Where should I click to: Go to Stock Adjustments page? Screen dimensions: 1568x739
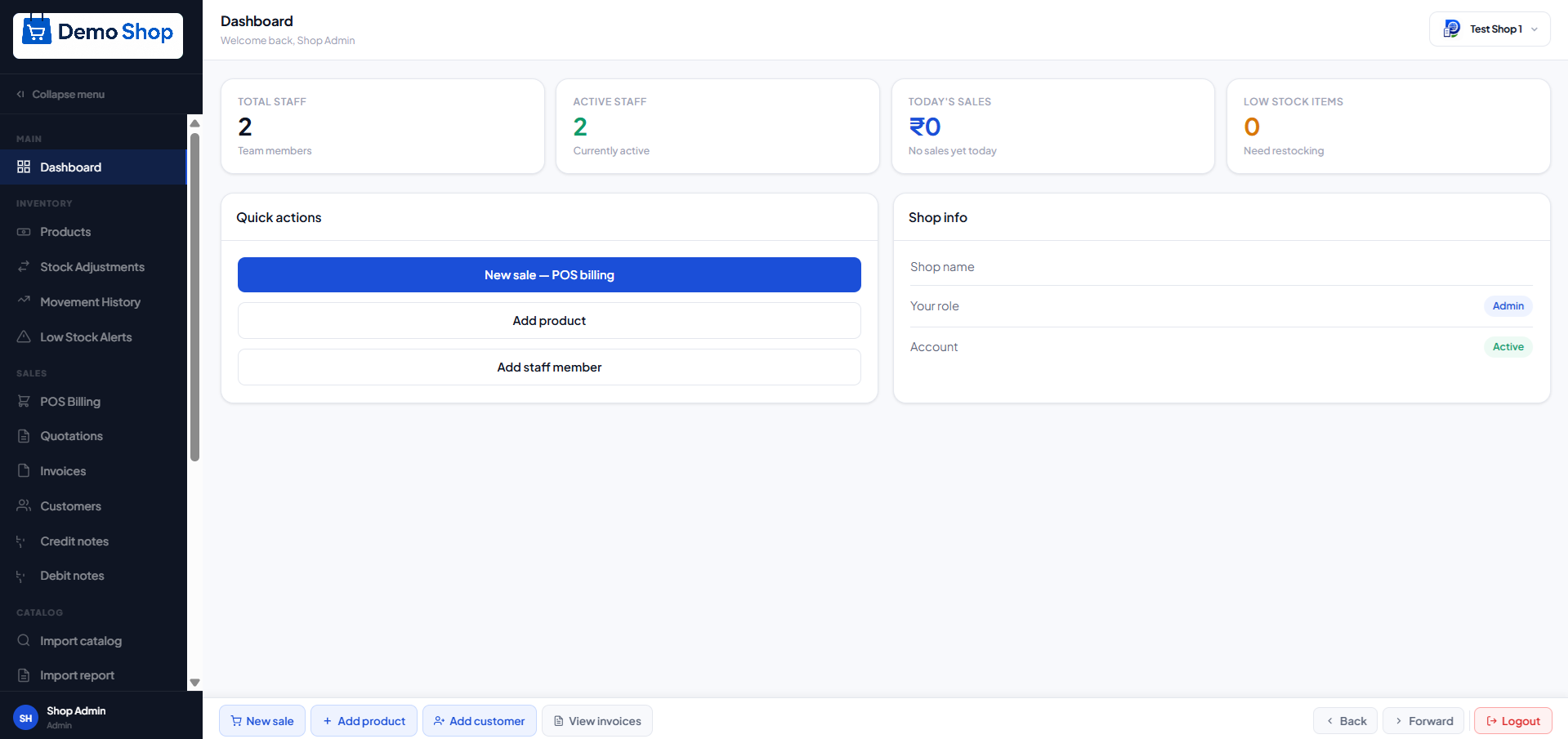tap(93, 267)
